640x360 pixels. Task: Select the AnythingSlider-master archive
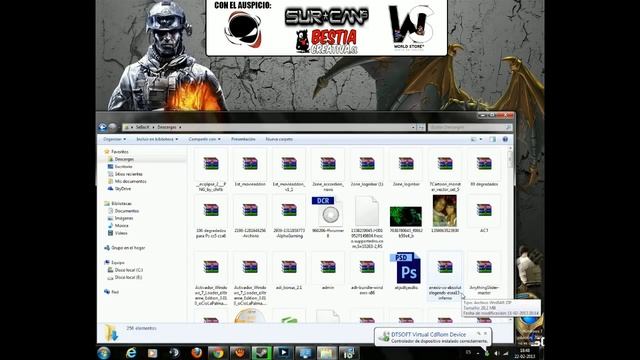pos(484,273)
